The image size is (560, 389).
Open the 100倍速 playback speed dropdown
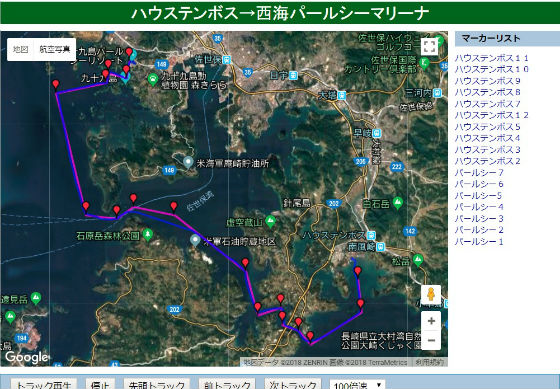[x=357, y=385]
